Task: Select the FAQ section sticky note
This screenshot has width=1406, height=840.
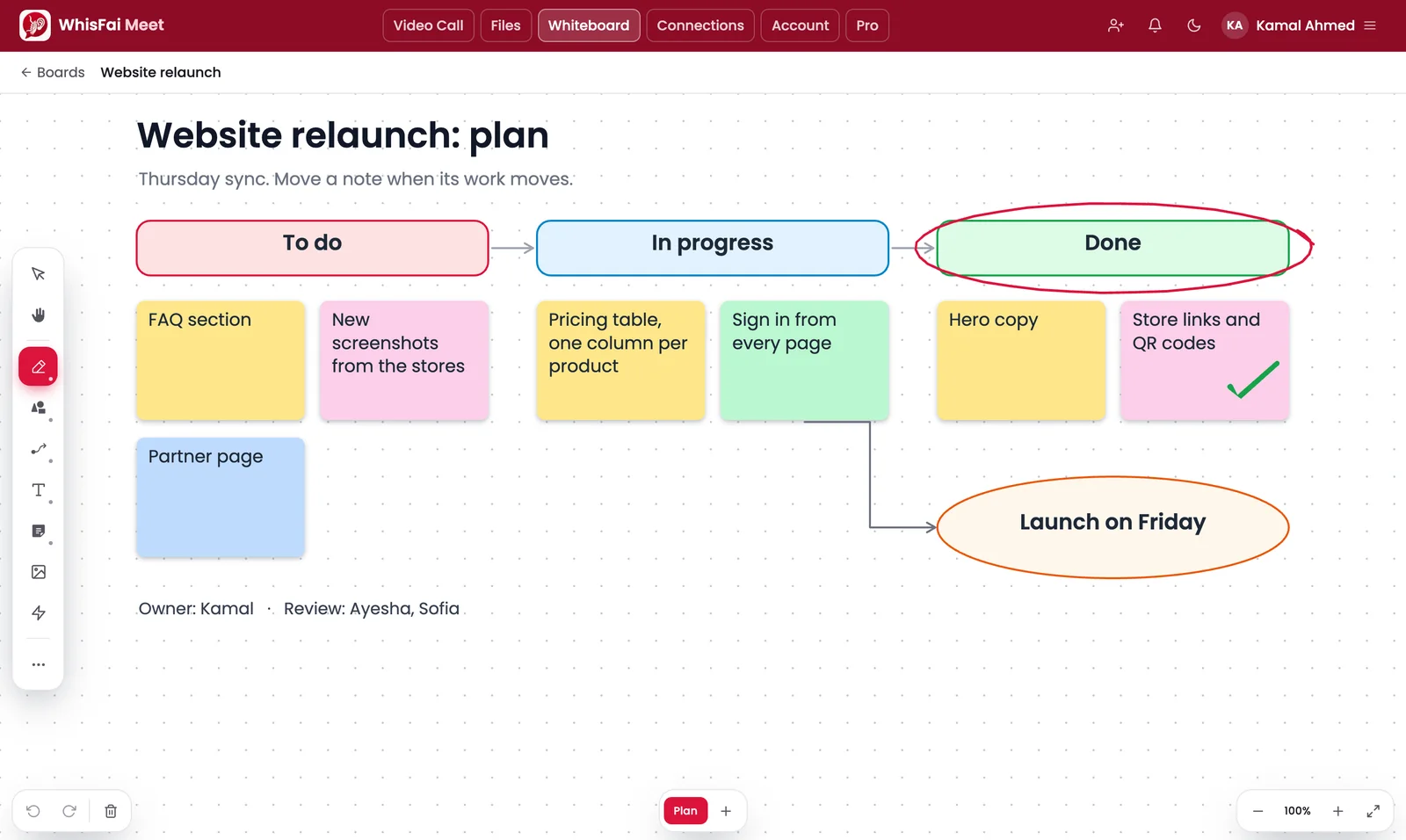Action: (x=221, y=360)
